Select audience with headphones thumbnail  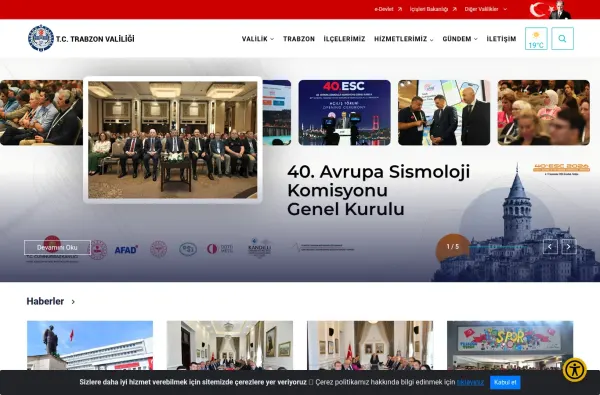41,113
